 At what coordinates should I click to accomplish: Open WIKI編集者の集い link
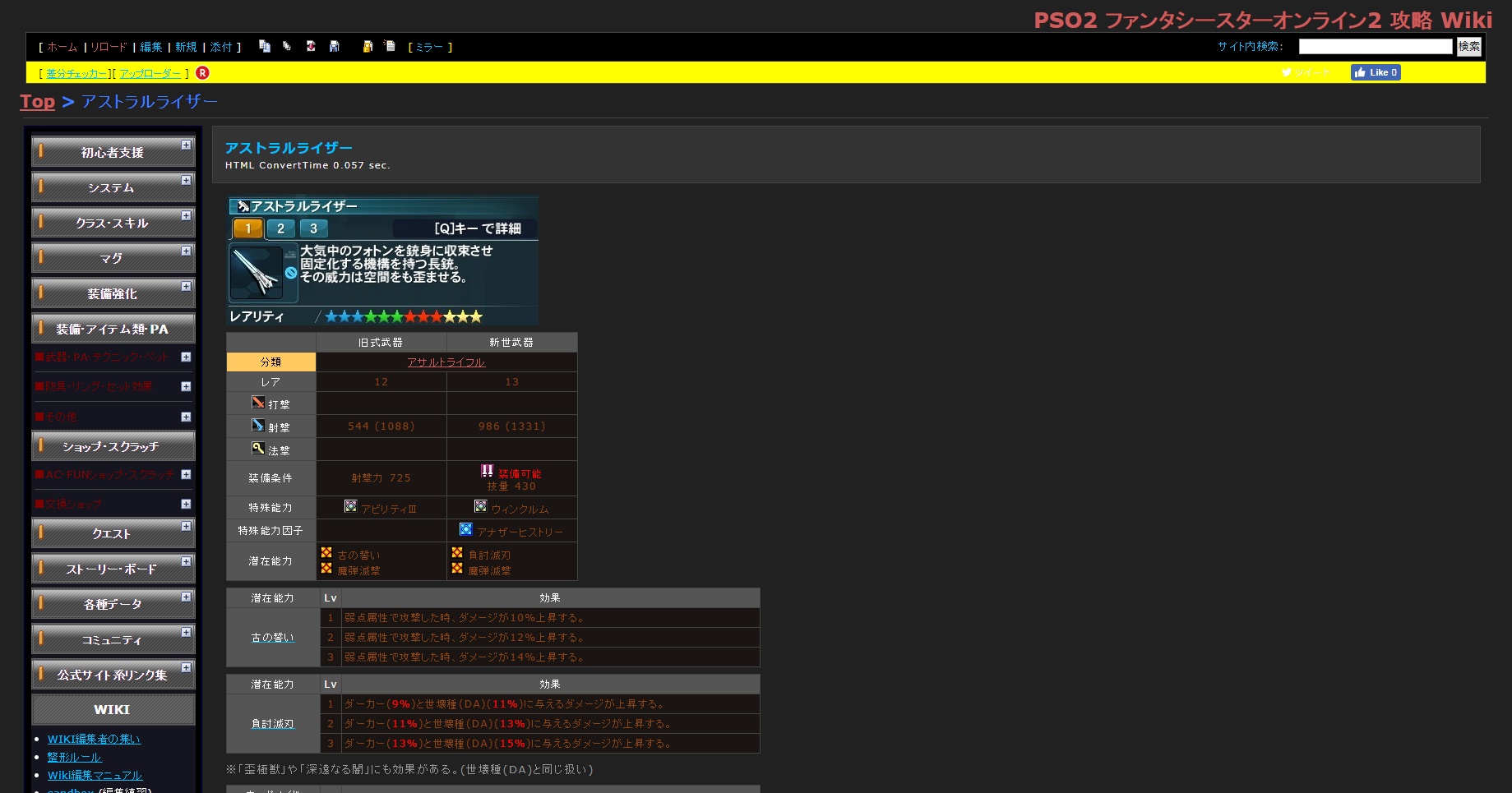tap(94, 739)
